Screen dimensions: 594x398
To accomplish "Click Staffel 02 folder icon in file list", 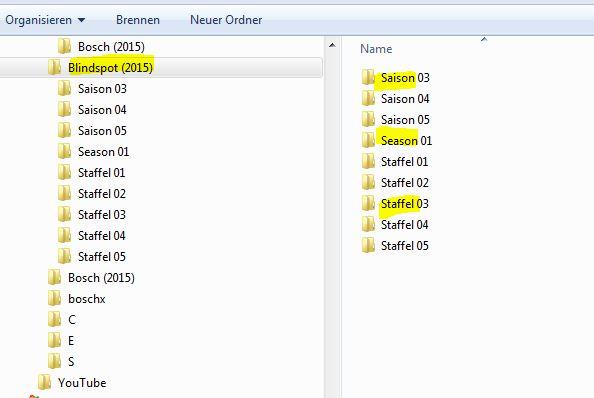I will click(368, 182).
